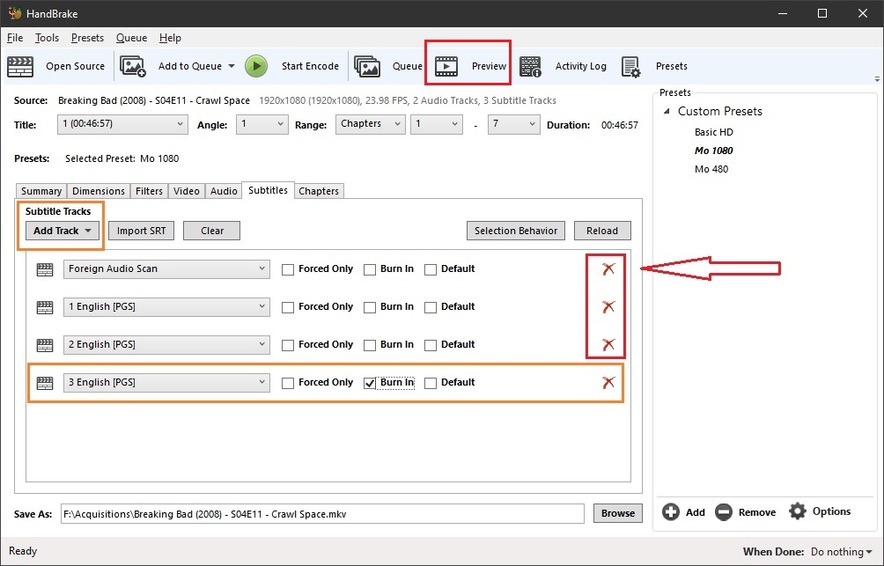
Task: Open the 3 English [PGS] track dropdown
Action: coord(166,382)
